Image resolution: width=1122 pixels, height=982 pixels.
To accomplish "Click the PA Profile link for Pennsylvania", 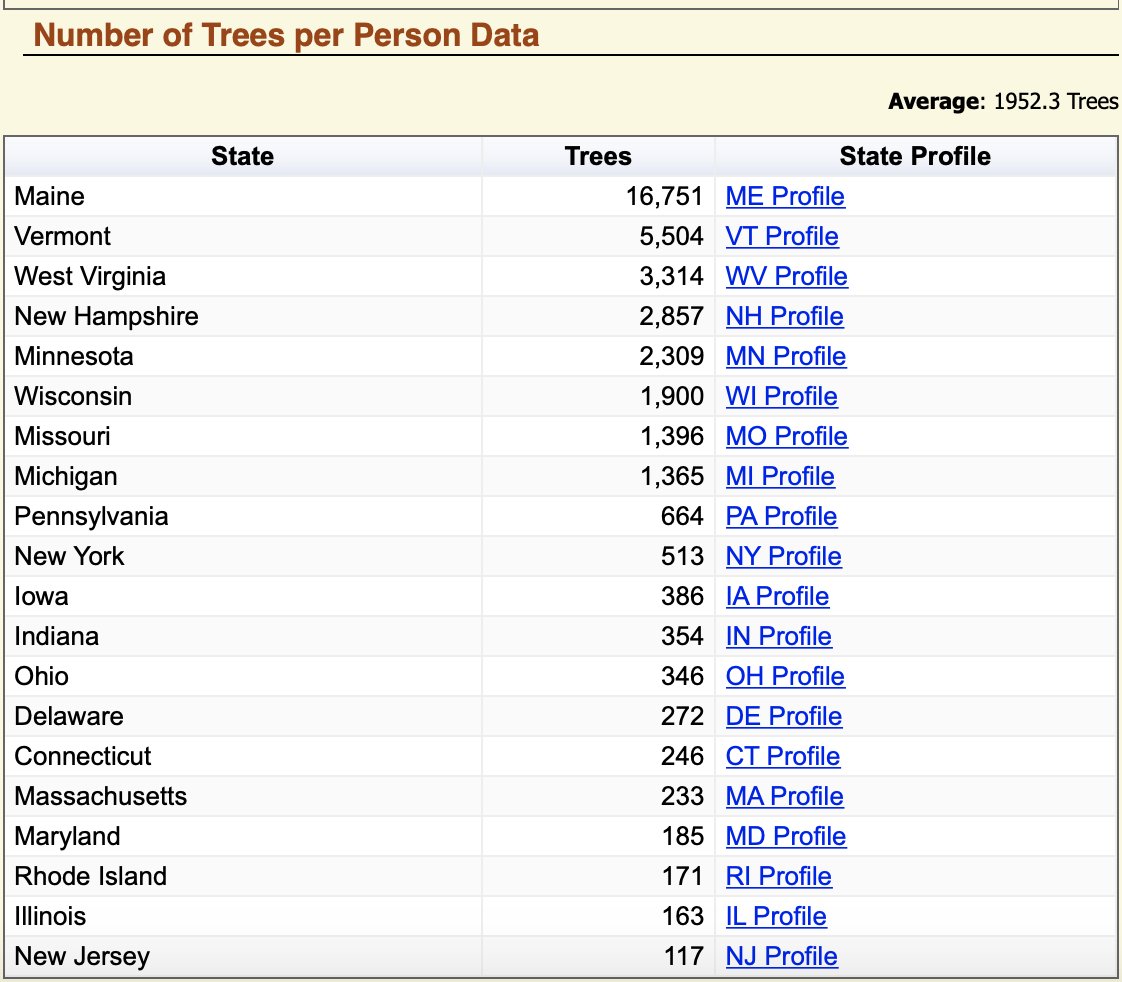I will tap(781, 516).
